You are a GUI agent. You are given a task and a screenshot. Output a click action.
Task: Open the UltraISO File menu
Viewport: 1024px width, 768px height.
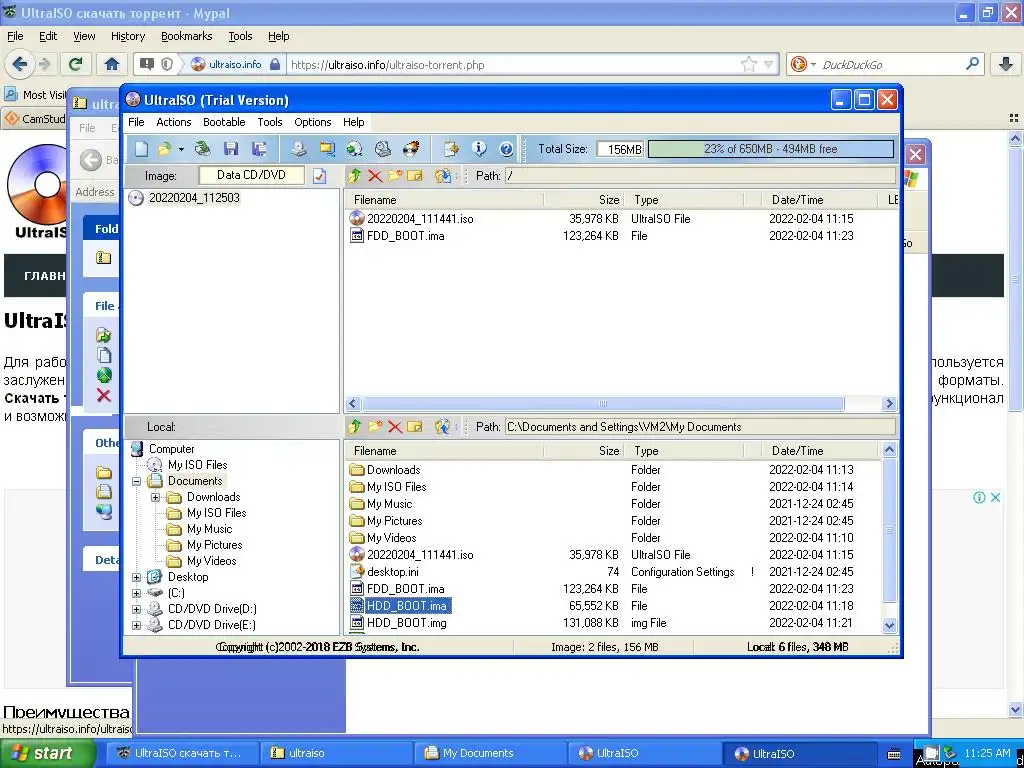click(136, 122)
